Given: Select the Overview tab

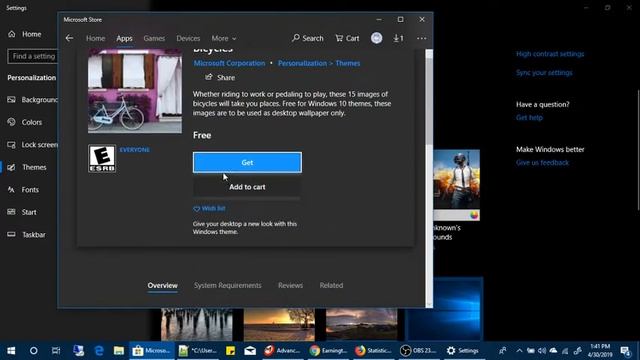Looking at the screenshot, I should point(162,285).
